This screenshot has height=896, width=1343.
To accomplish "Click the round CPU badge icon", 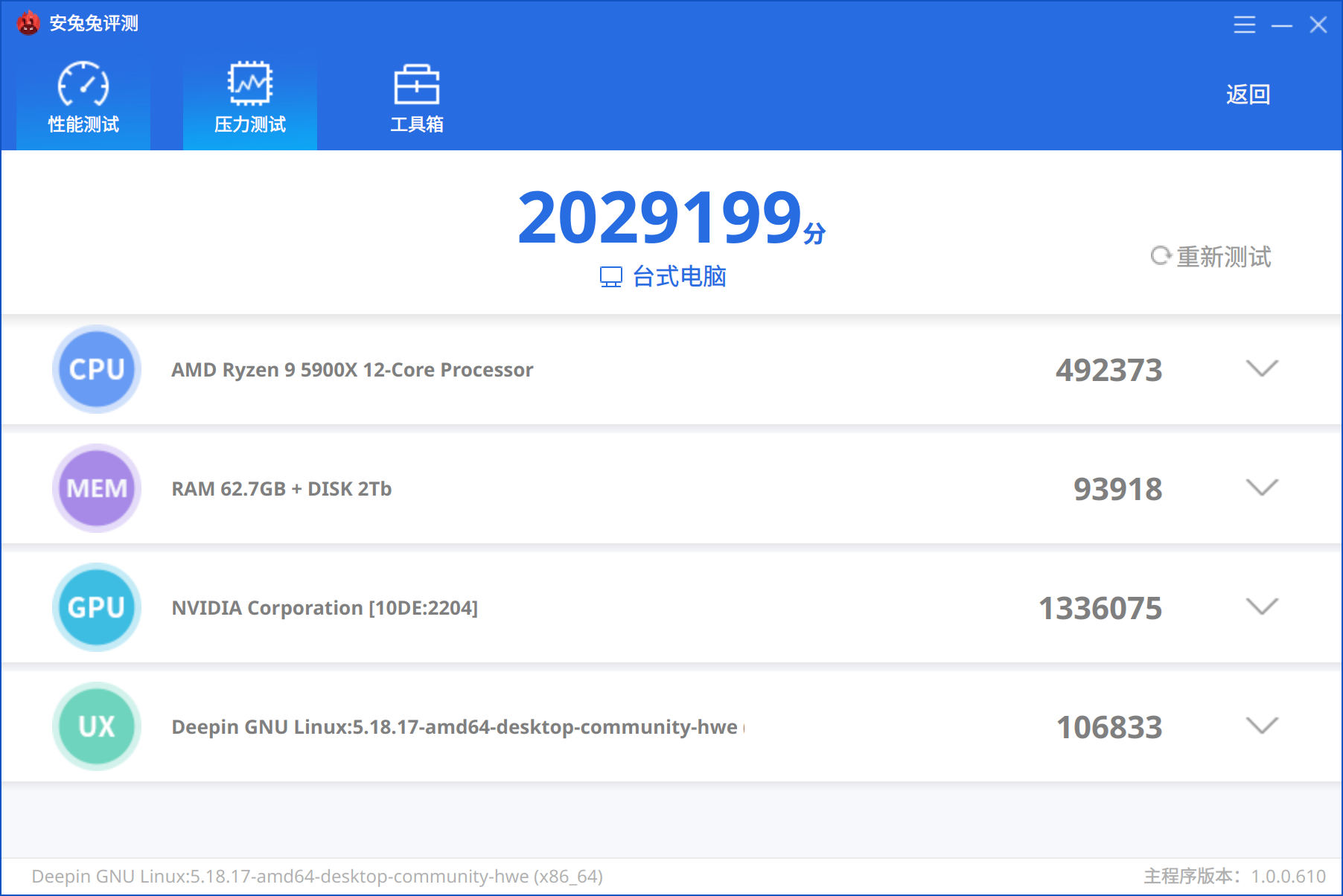I will [97, 369].
